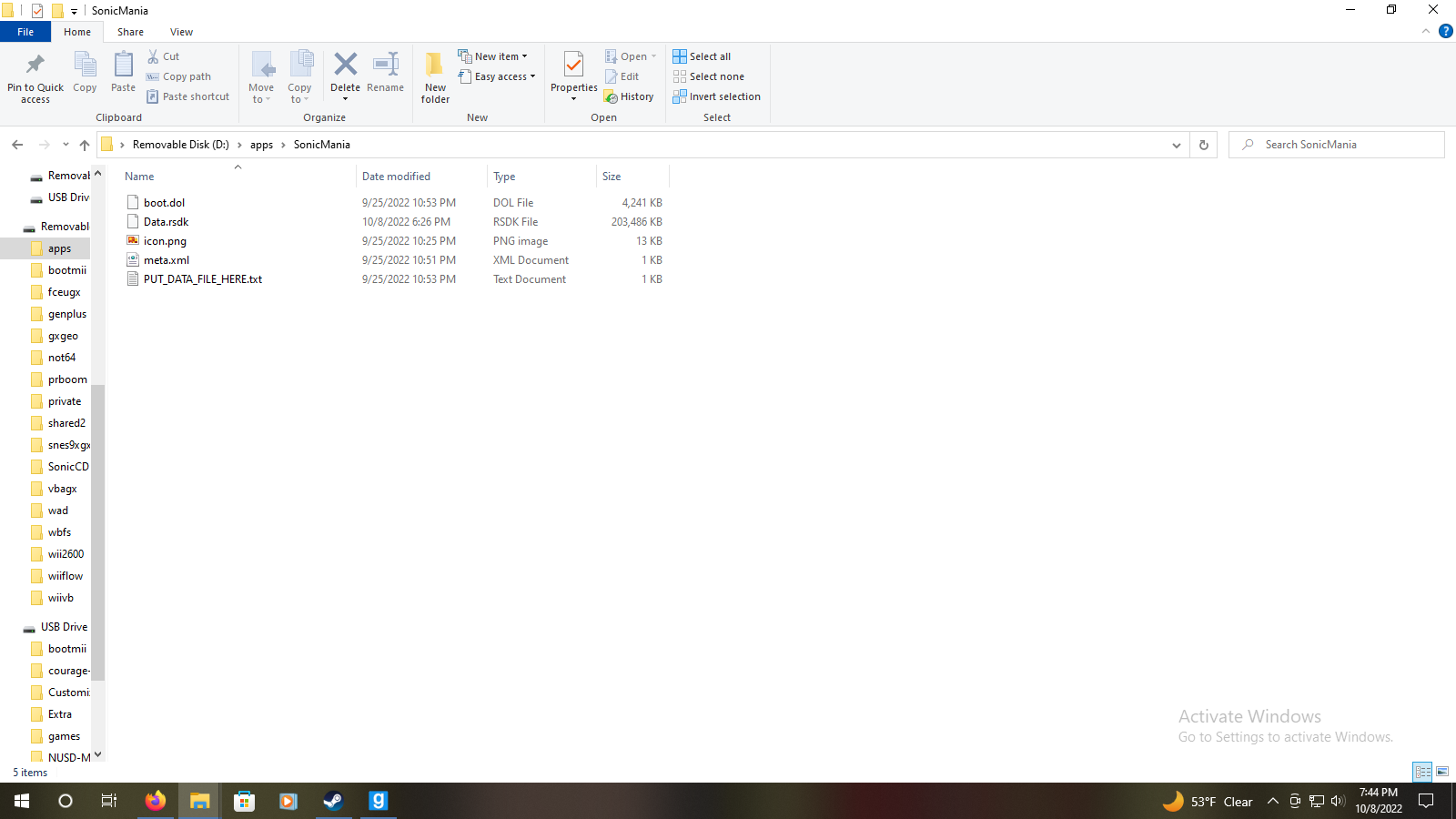Screen dimensions: 1456x819
Task: Sort files by Size column
Action: [632, 177]
